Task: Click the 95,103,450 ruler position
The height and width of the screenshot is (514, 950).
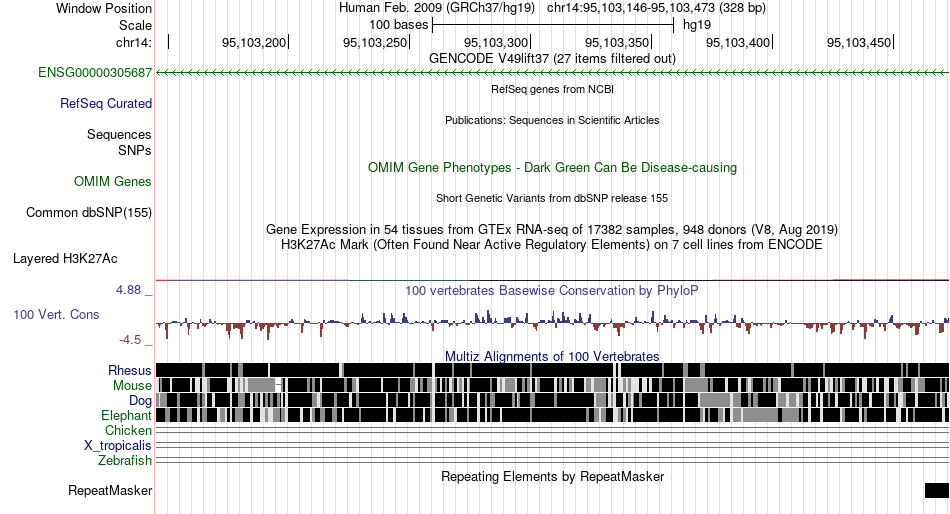Action: point(859,42)
